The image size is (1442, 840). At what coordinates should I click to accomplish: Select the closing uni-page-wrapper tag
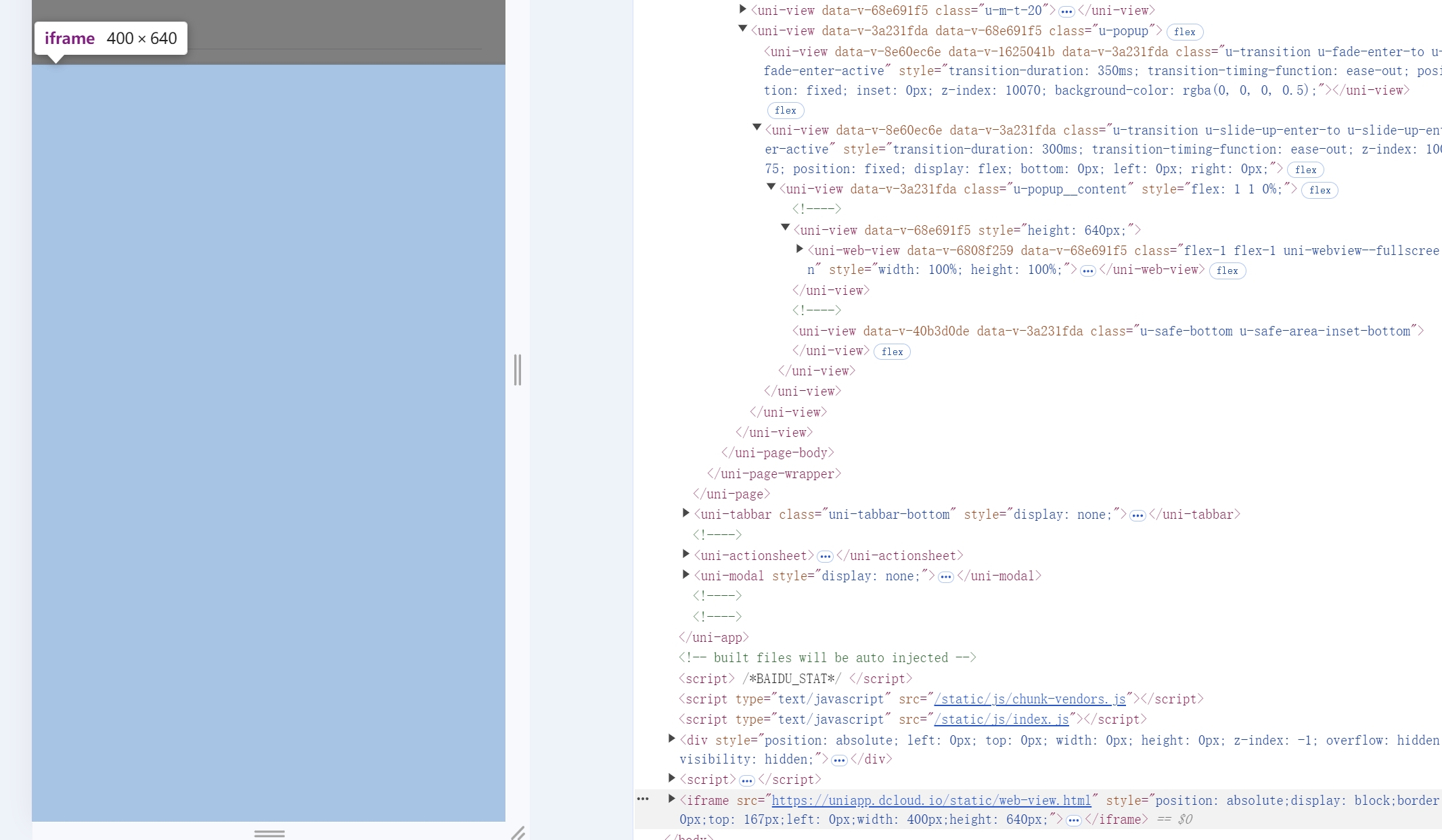point(774,473)
